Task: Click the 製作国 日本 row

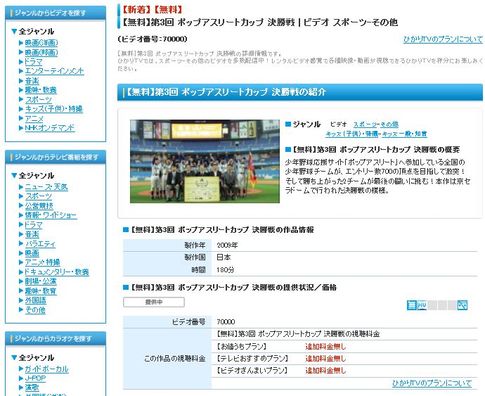Action: [x=300, y=257]
